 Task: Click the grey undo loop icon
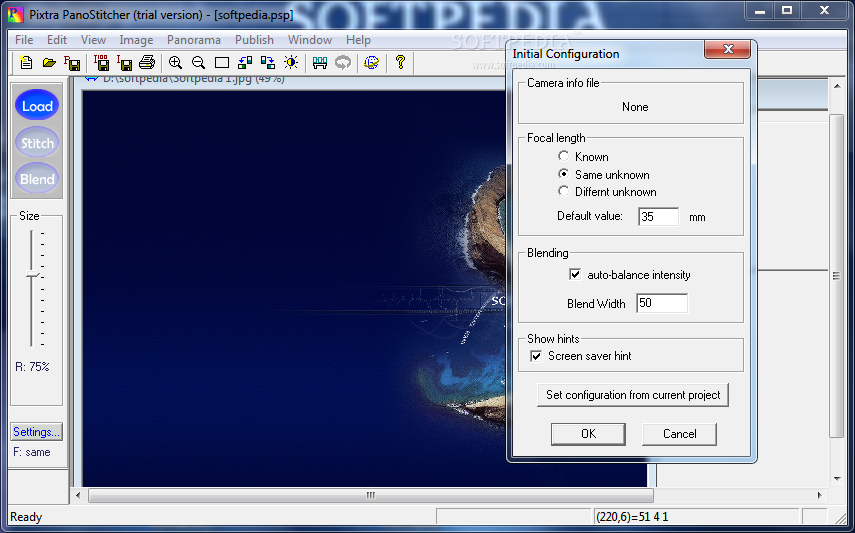(x=343, y=63)
